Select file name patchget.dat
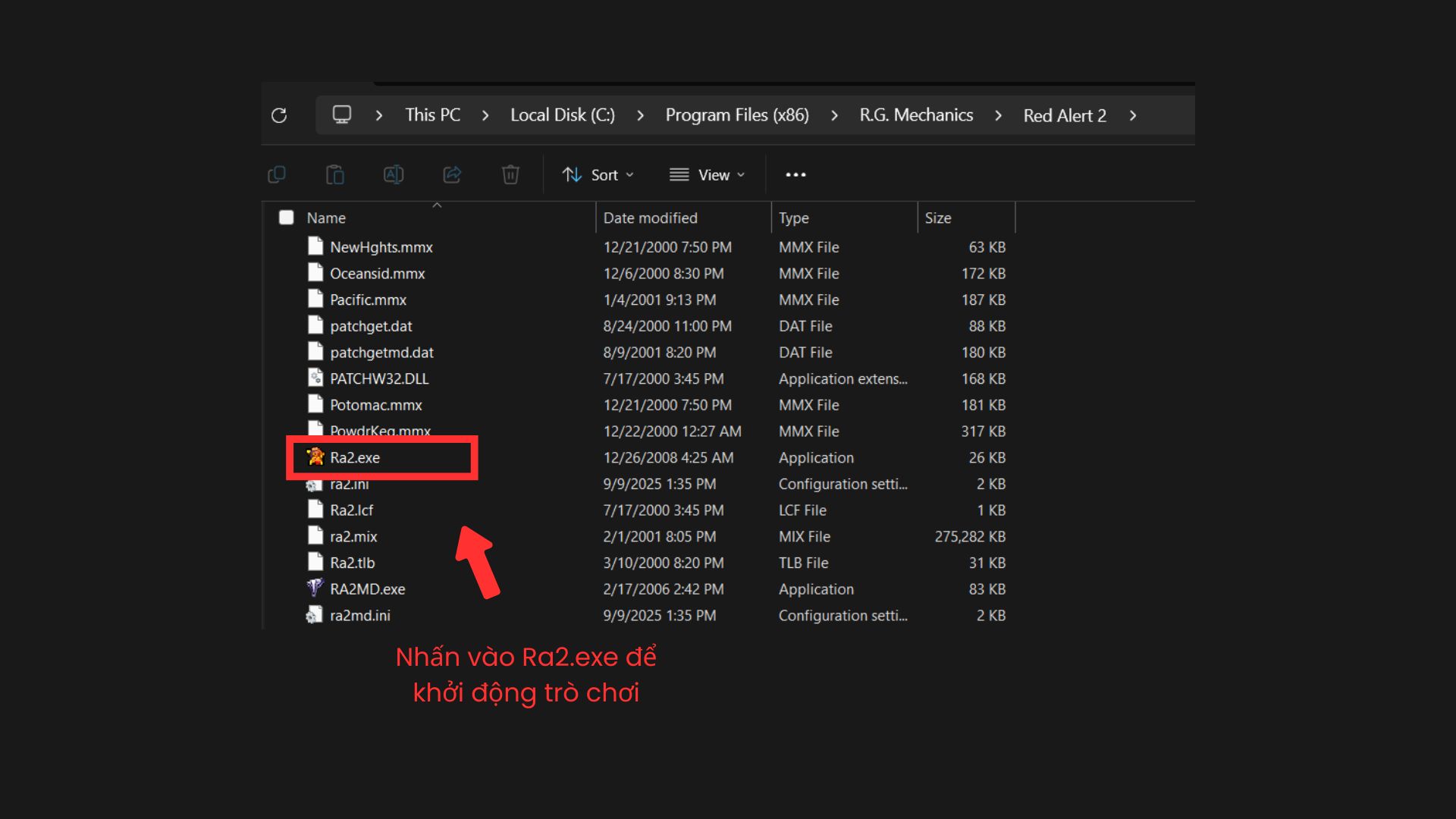This screenshot has width=1456, height=819. click(371, 326)
